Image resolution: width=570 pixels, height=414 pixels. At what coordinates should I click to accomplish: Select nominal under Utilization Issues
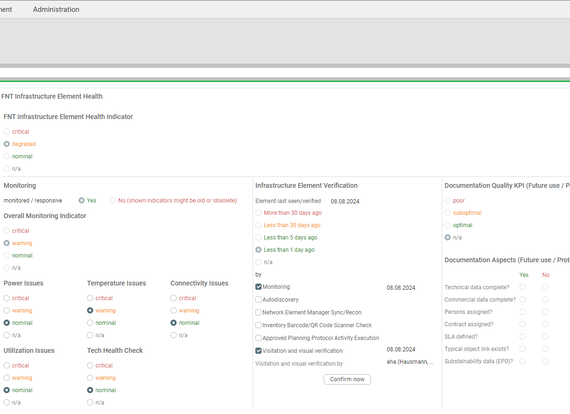coord(7,390)
